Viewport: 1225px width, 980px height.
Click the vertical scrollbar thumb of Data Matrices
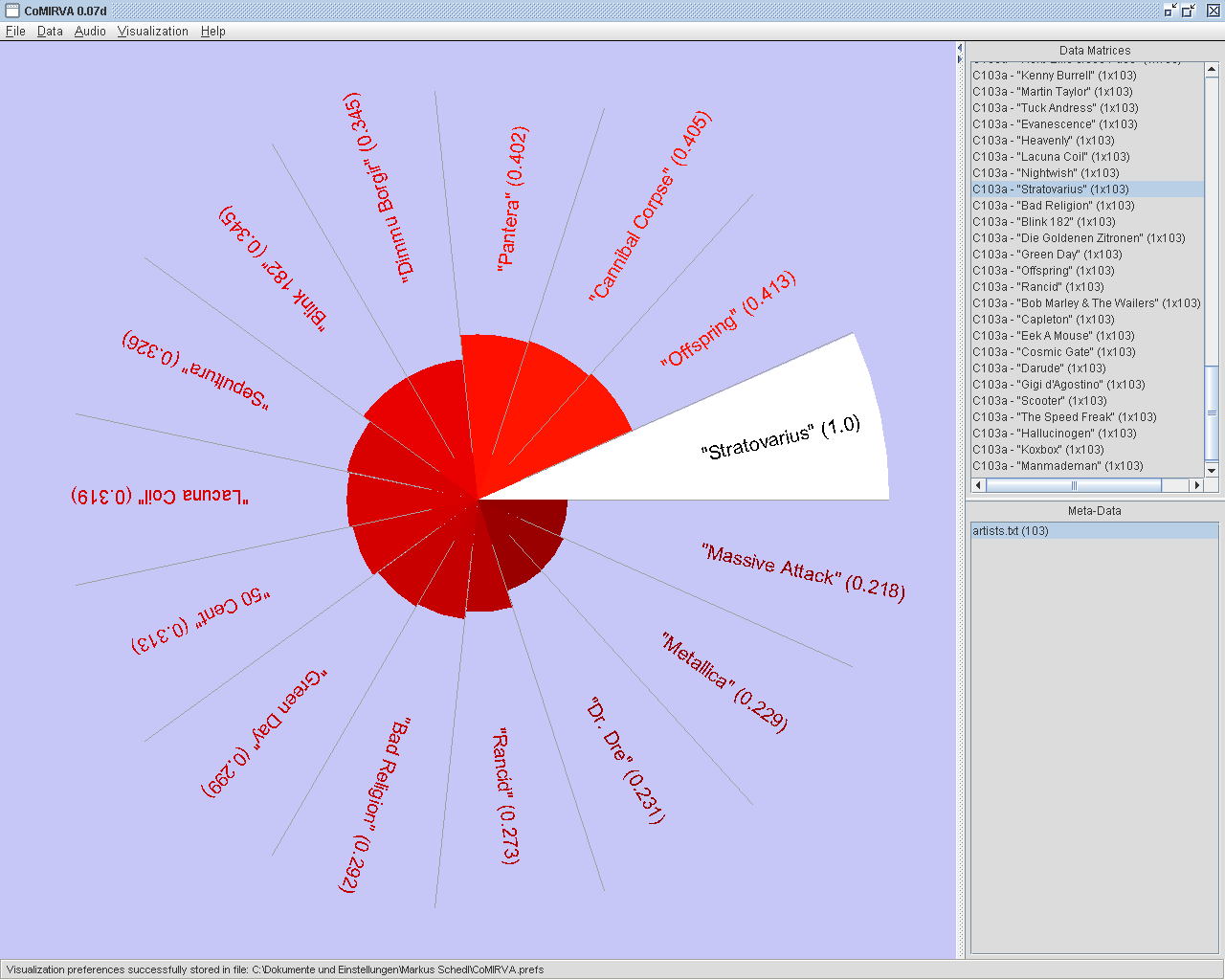coord(1212,412)
